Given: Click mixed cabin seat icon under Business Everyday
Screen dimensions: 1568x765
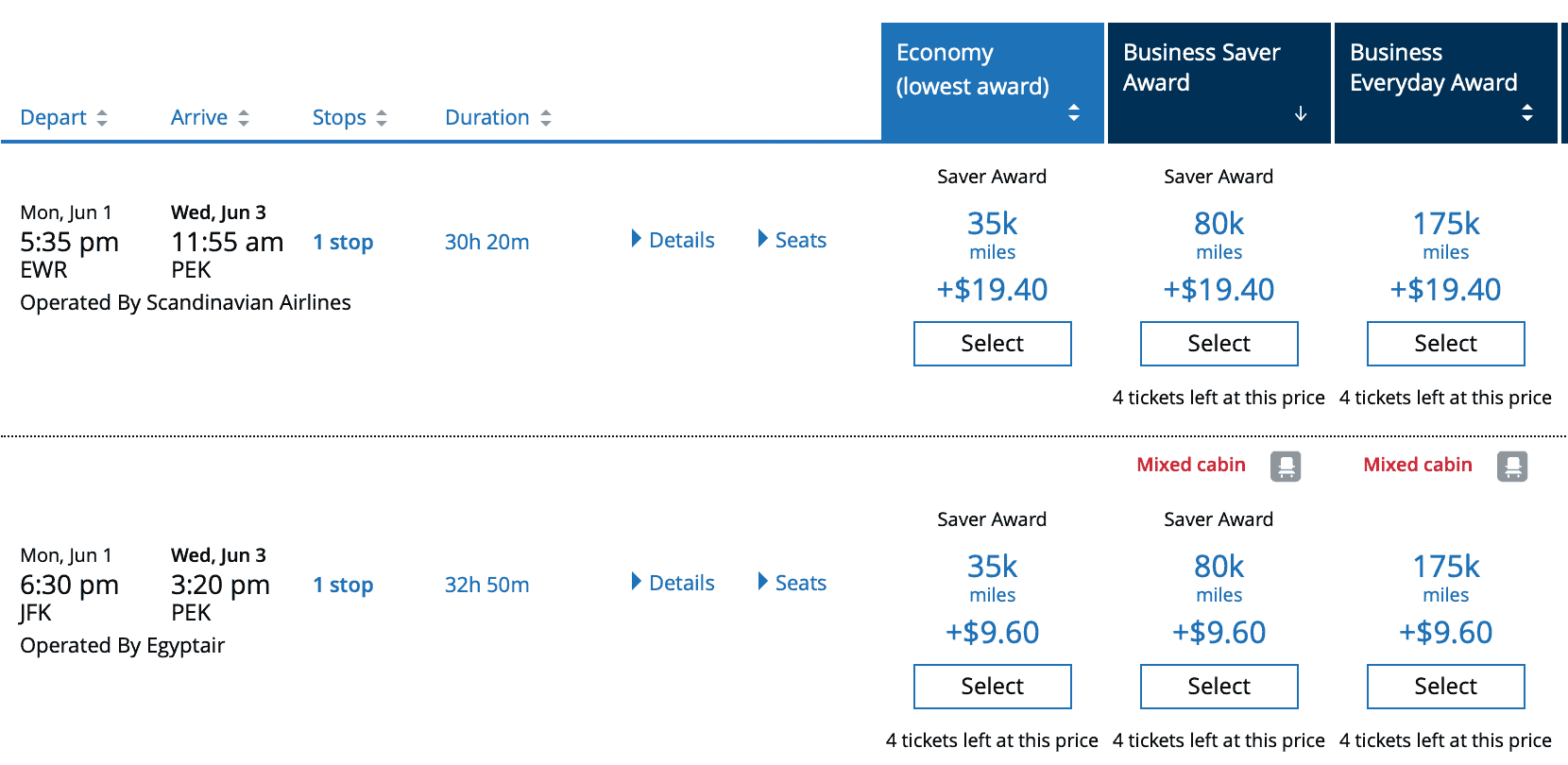Looking at the screenshot, I should (x=1512, y=467).
